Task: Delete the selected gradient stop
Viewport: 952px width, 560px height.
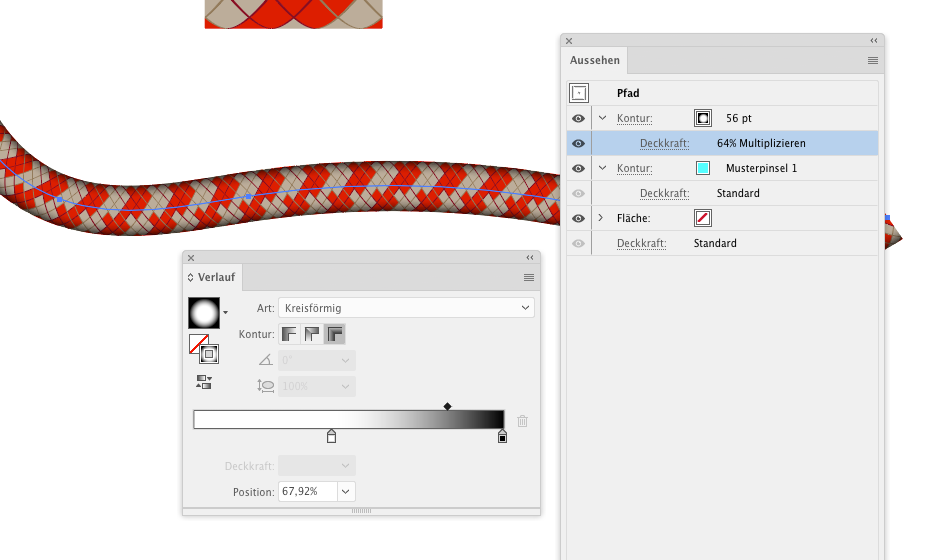Action: tap(522, 420)
